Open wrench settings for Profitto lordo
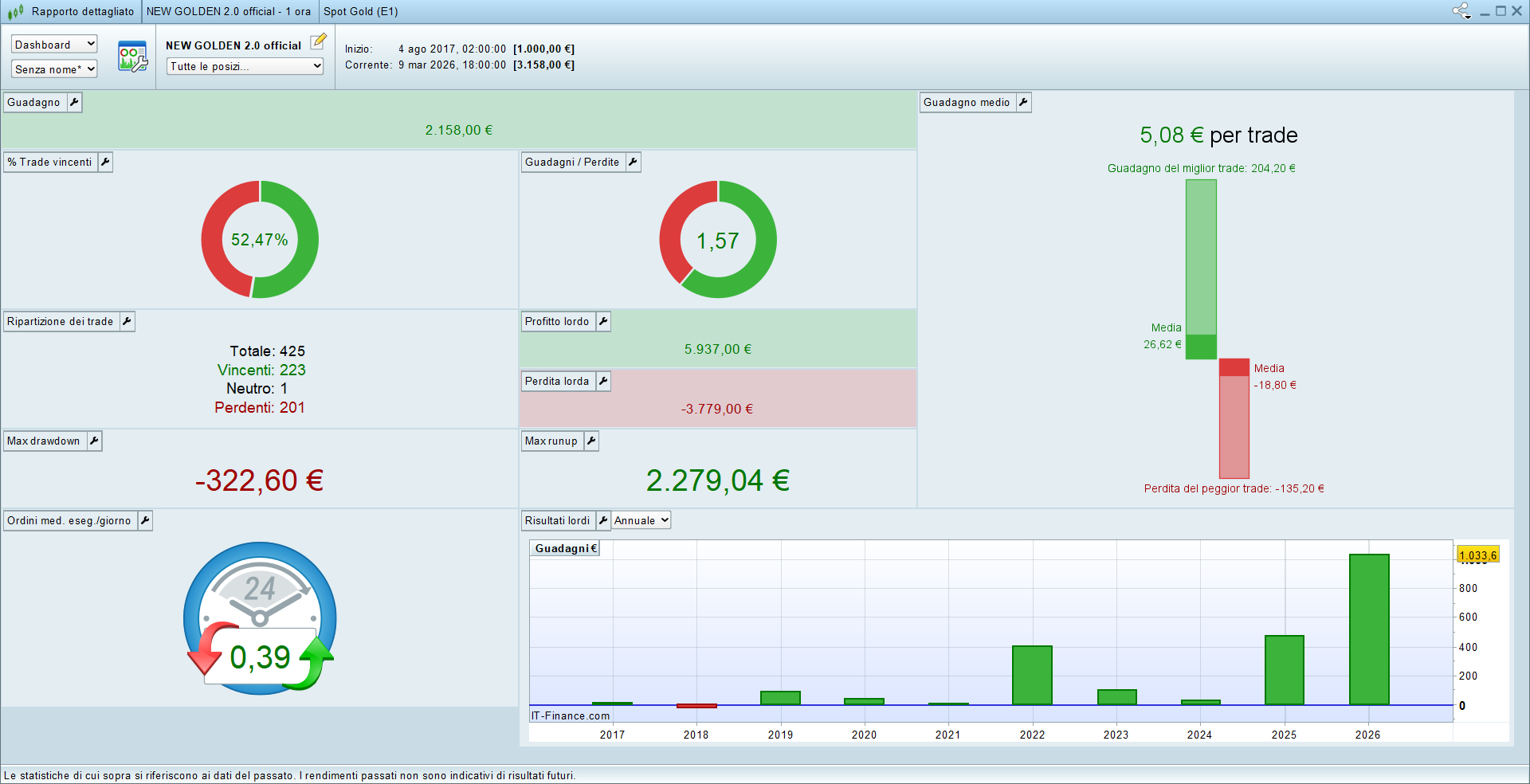 [603, 321]
